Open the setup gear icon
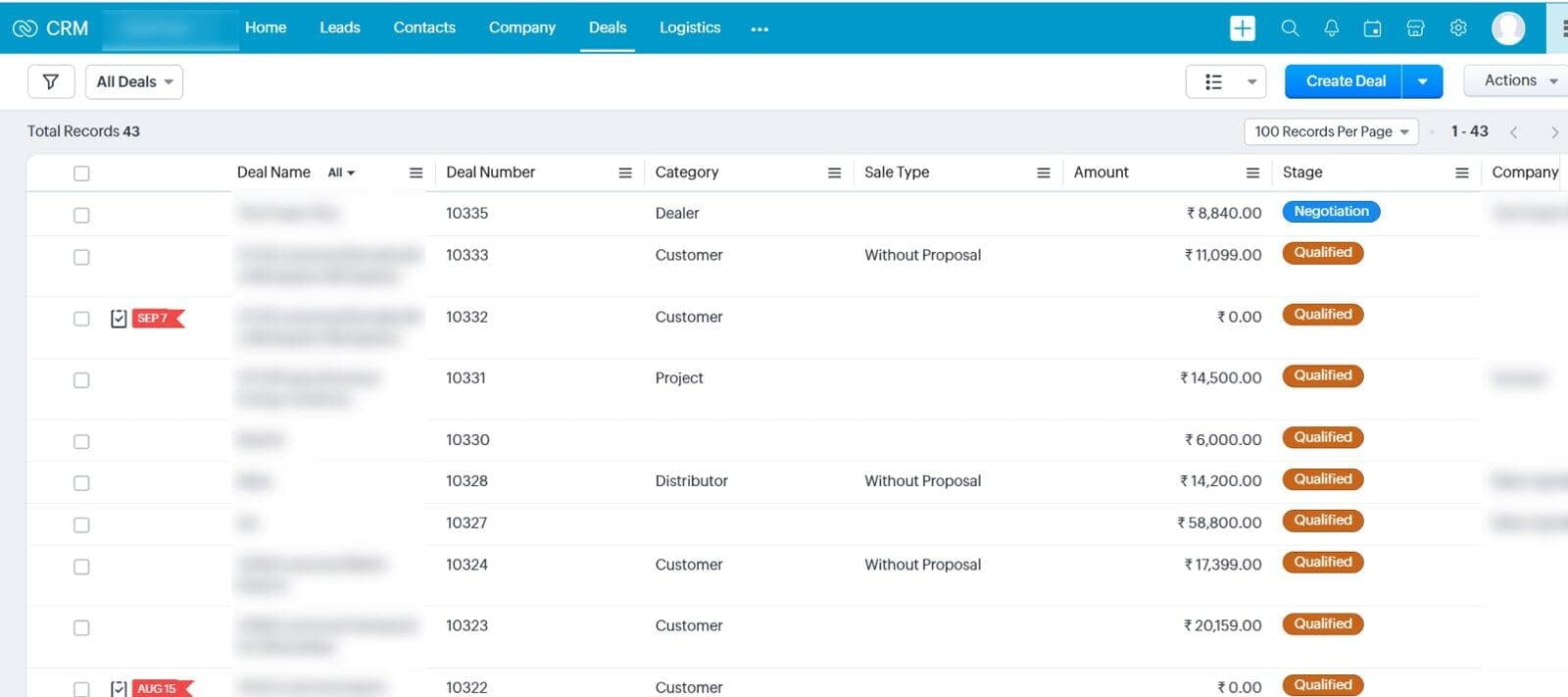The image size is (1568, 697). point(1458,28)
